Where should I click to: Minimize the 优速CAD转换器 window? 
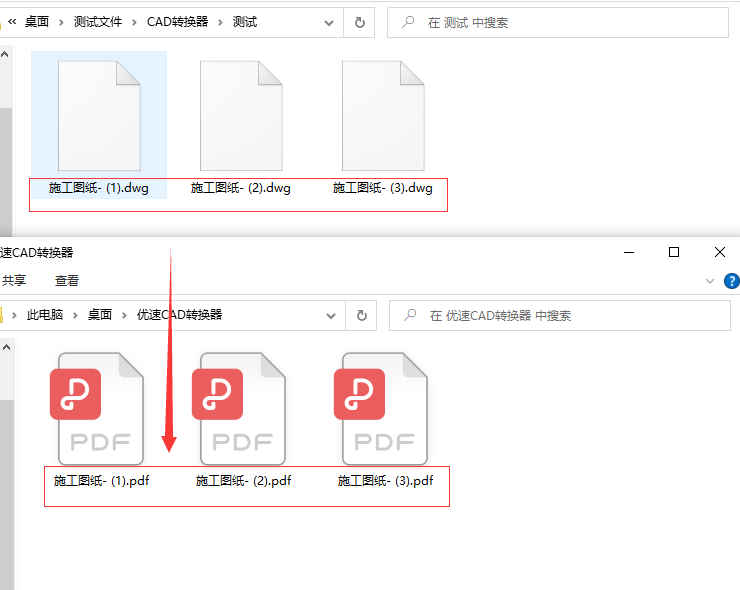pyautogui.click(x=629, y=253)
